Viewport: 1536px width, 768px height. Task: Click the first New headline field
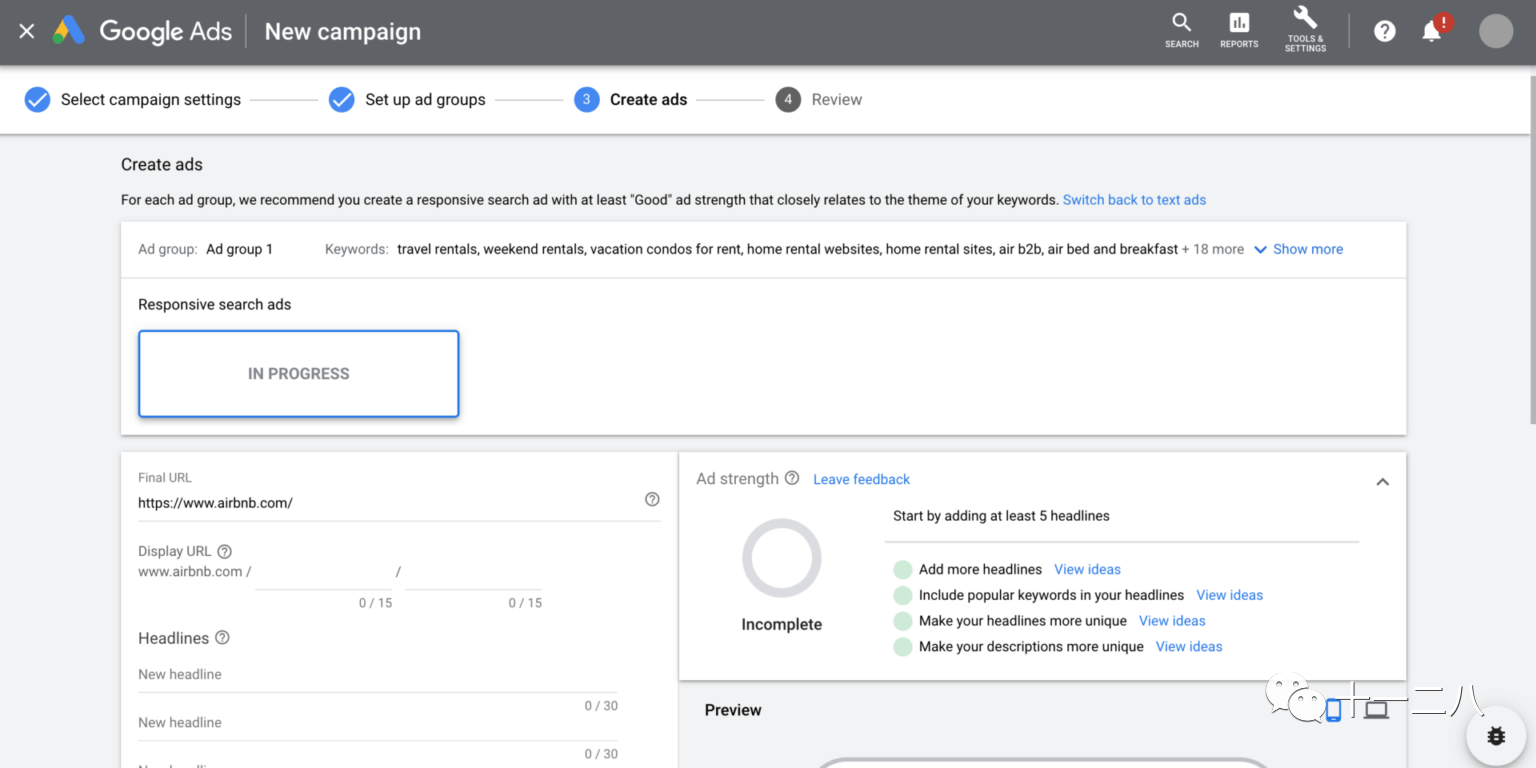point(378,675)
